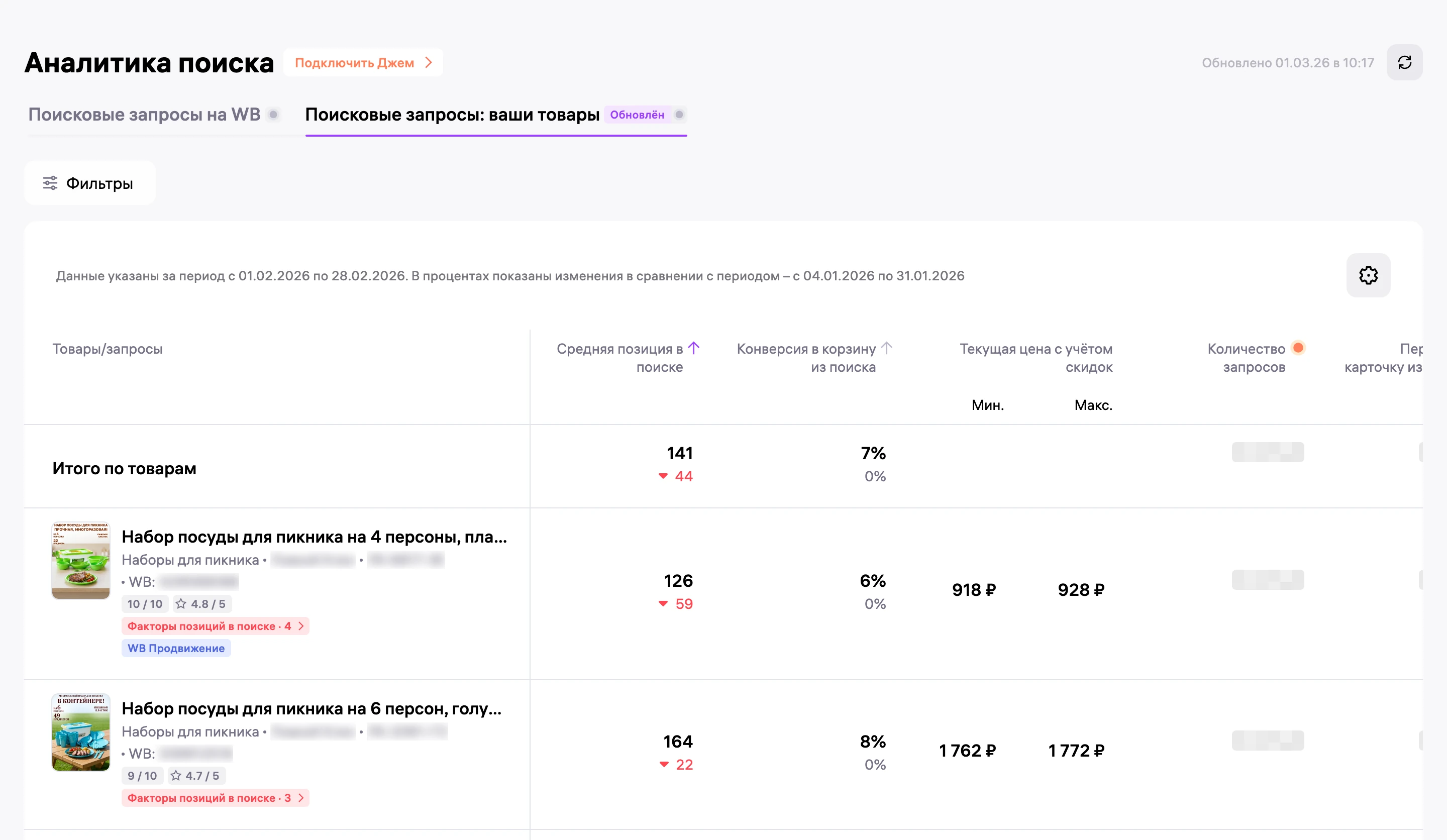Click the 9 / 10 rating badge
The width and height of the screenshot is (1447, 840).
pyautogui.click(x=142, y=776)
